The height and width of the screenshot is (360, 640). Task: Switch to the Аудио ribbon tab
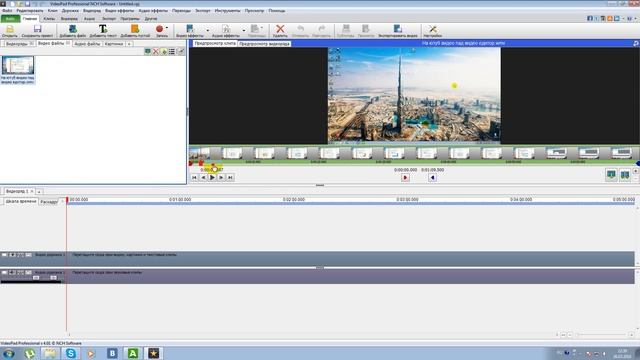pos(89,19)
